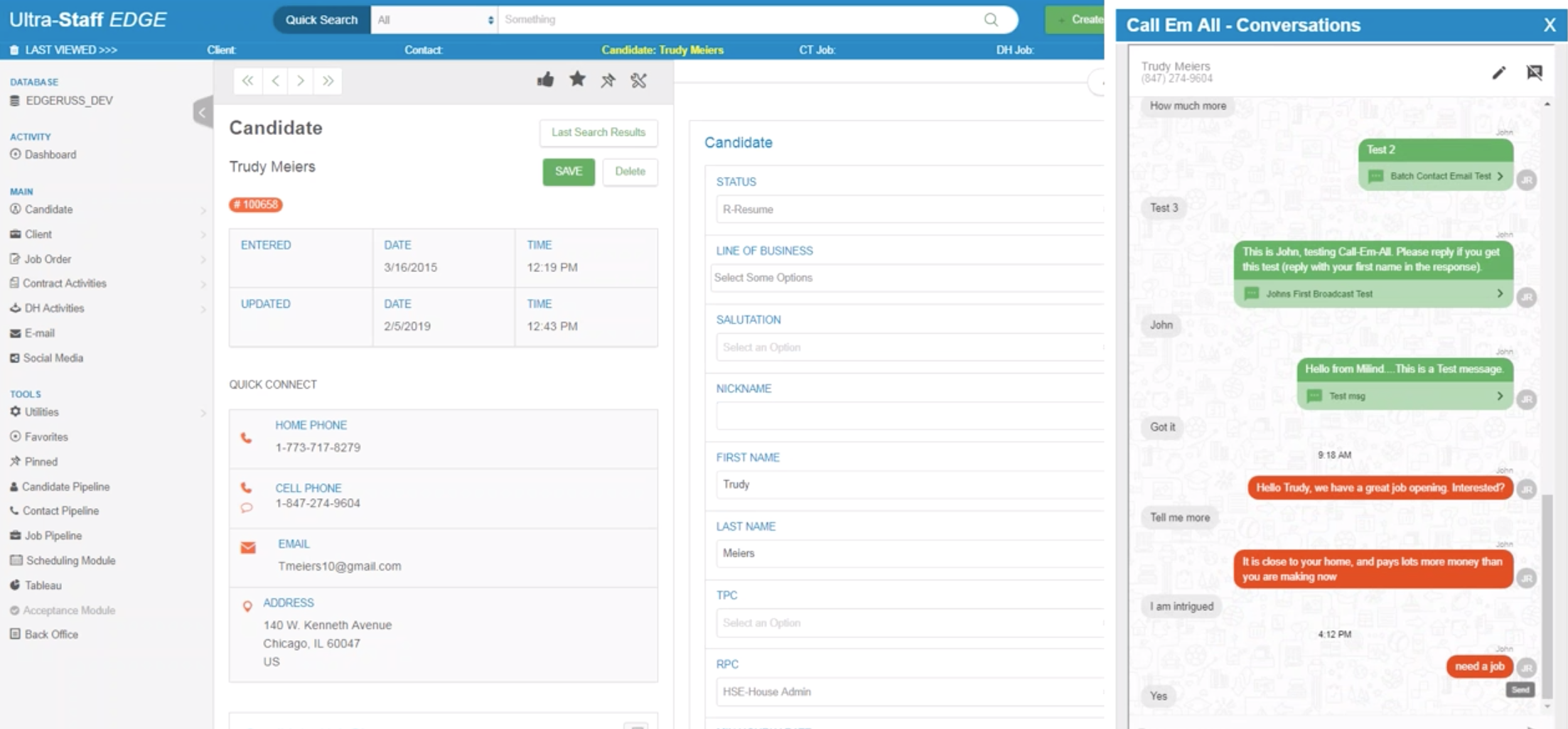Click Last Search Results
The height and width of the screenshot is (729, 1568).
tap(598, 132)
